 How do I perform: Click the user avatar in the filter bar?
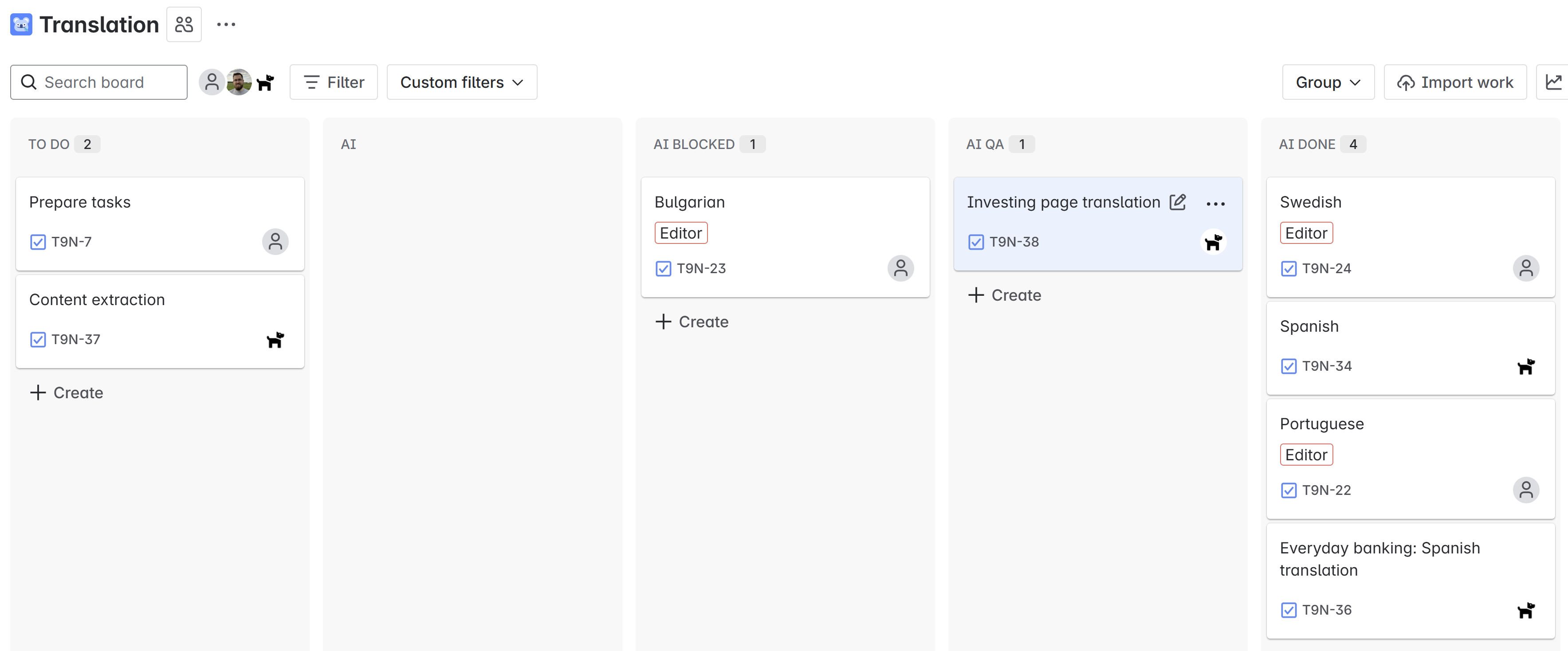click(x=212, y=82)
